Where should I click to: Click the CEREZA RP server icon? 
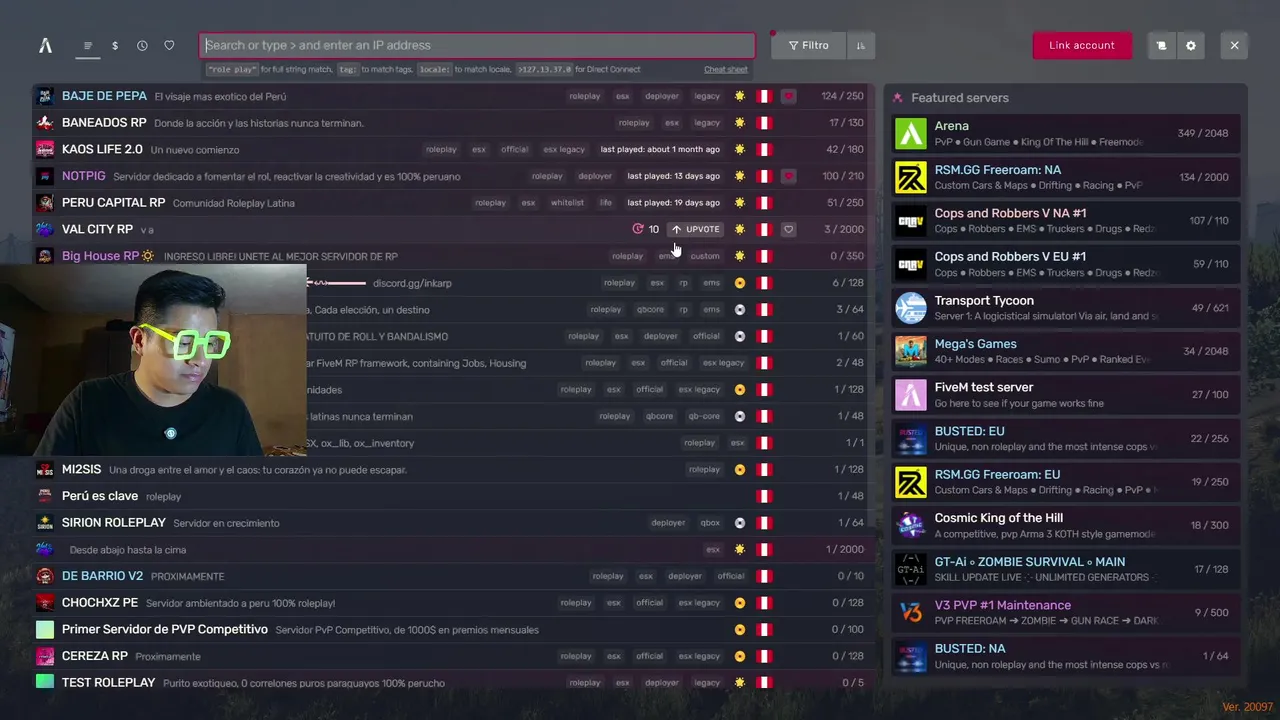[x=45, y=656]
